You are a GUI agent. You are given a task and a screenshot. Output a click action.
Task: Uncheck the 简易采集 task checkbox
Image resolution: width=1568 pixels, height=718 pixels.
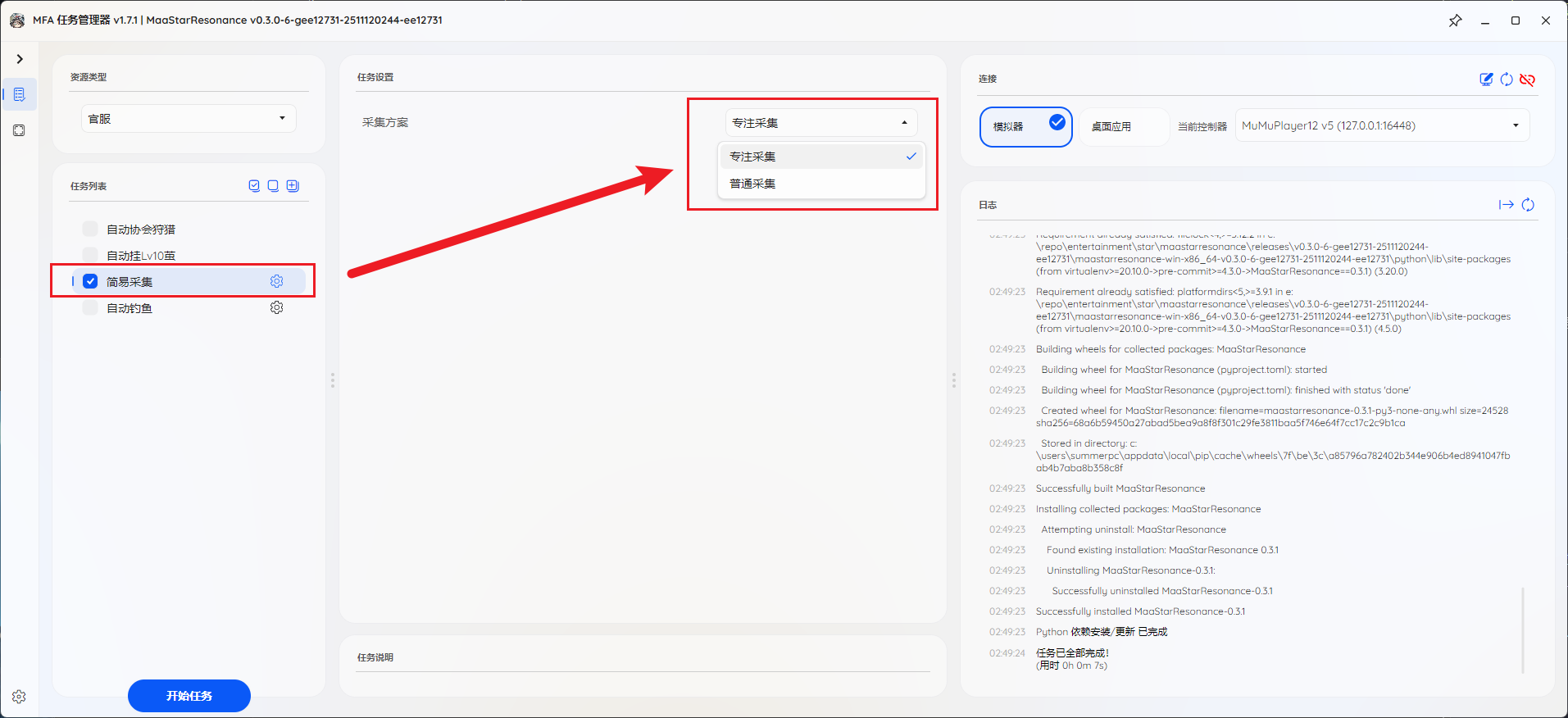(90, 281)
